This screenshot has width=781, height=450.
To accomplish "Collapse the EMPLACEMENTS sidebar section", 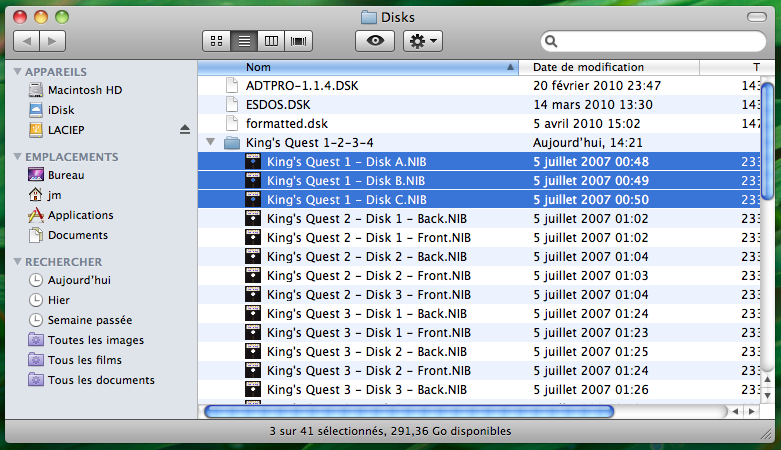I will [x=17, y=156].
